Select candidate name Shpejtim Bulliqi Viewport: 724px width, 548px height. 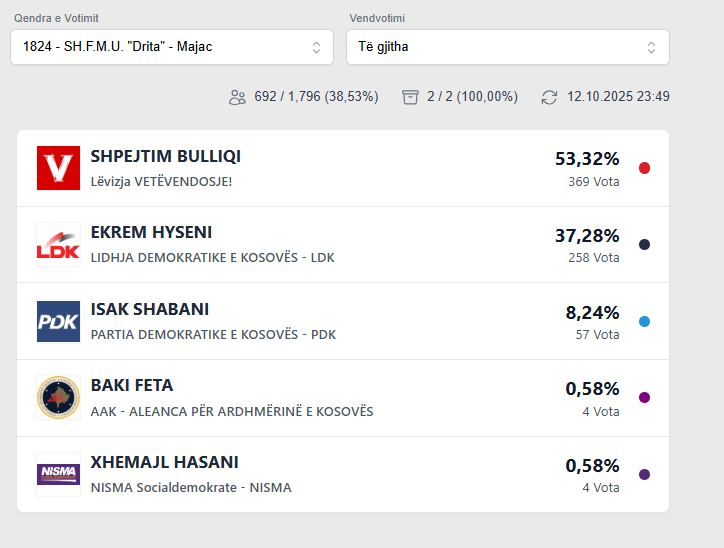(165, 157)
